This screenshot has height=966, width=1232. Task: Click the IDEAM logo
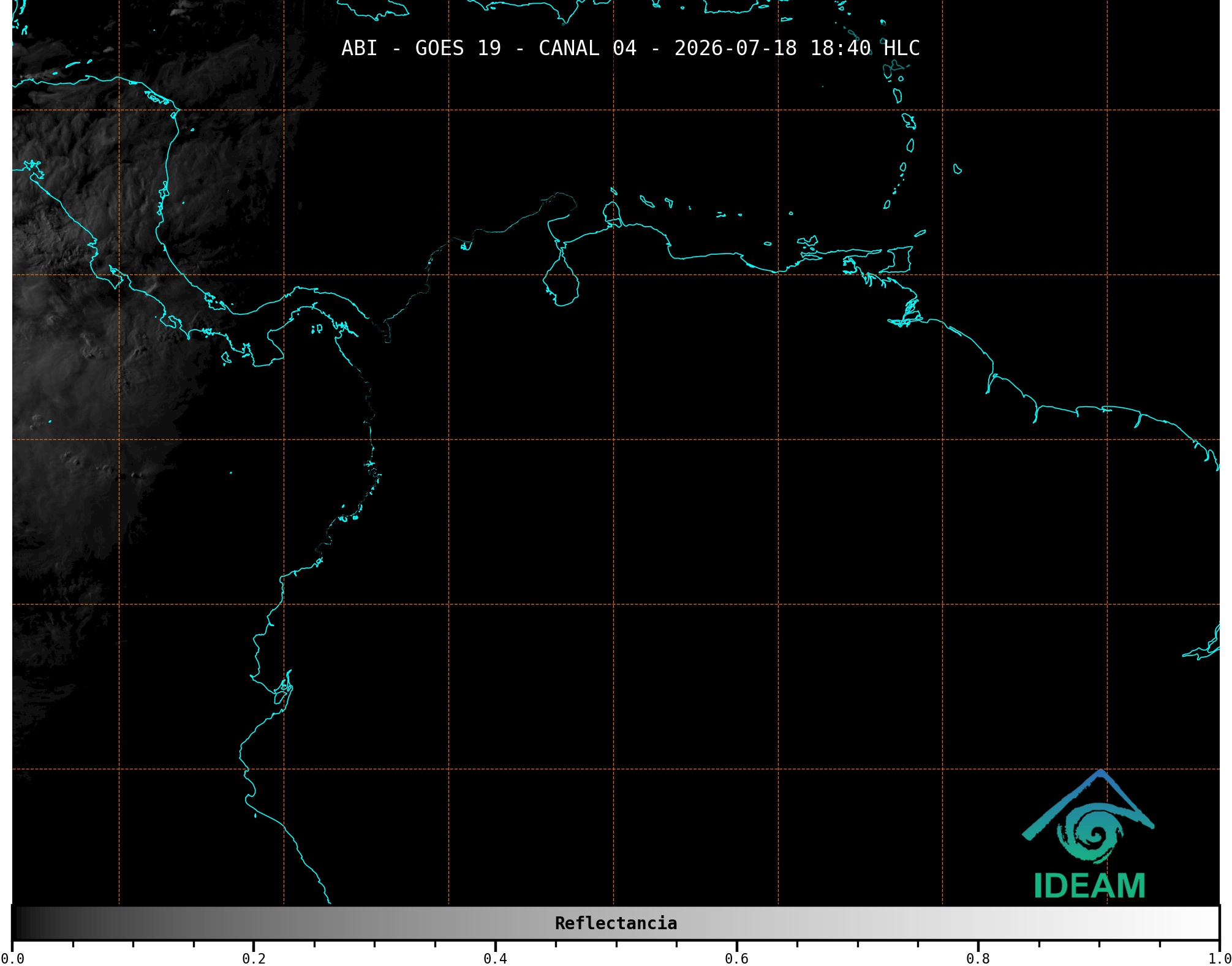(x=1089, y=834)
